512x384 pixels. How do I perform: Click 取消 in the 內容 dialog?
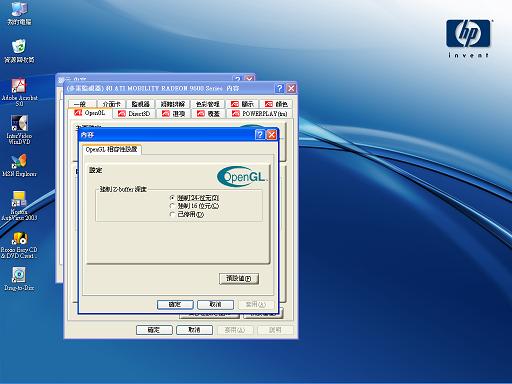point(215,304)
